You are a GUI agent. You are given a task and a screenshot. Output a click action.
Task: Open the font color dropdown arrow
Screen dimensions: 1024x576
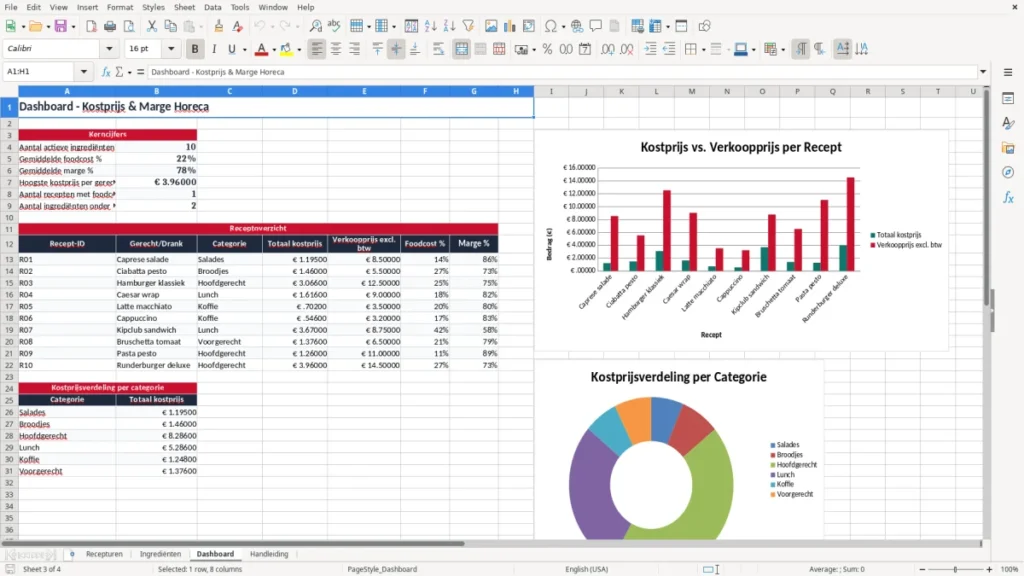point(274,50)
